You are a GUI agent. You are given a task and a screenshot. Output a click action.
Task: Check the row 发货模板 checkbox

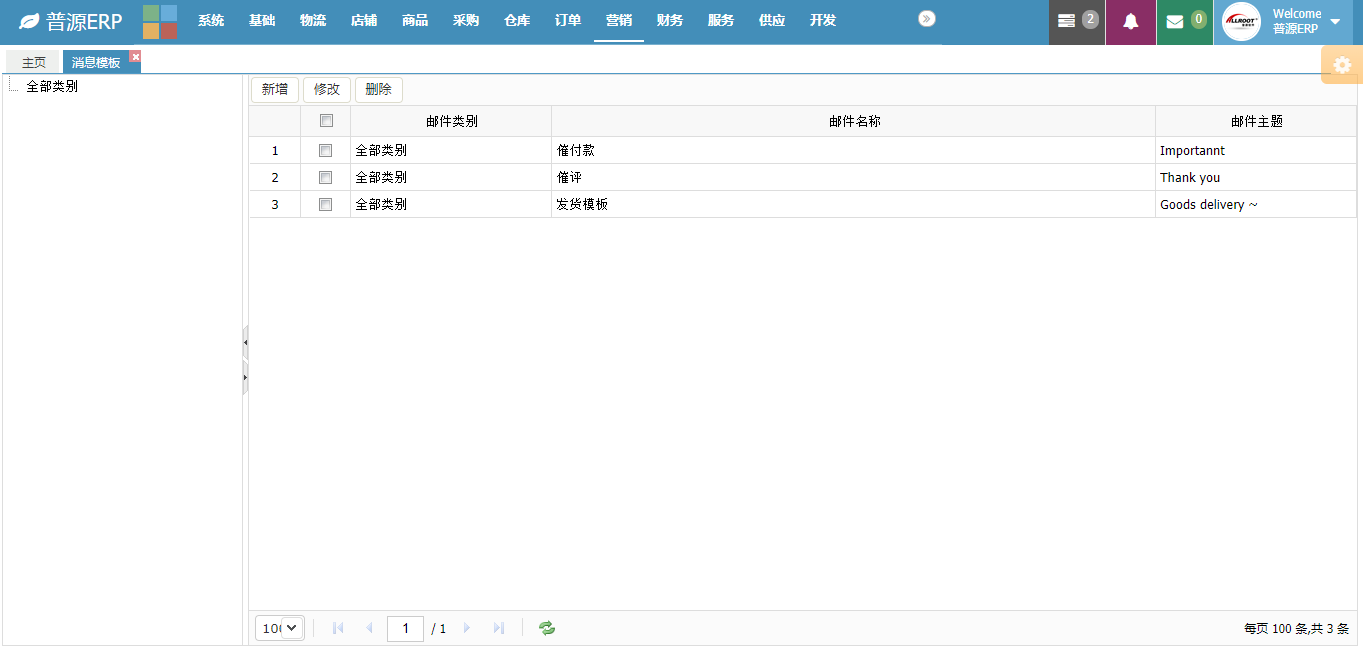click(x=325, y=204)
